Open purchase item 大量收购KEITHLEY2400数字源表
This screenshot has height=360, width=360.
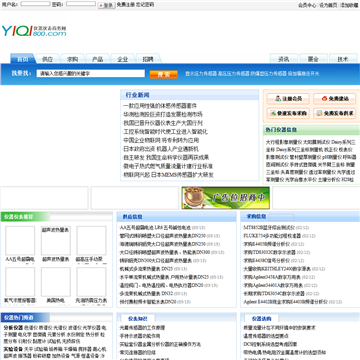pos(277,269)
